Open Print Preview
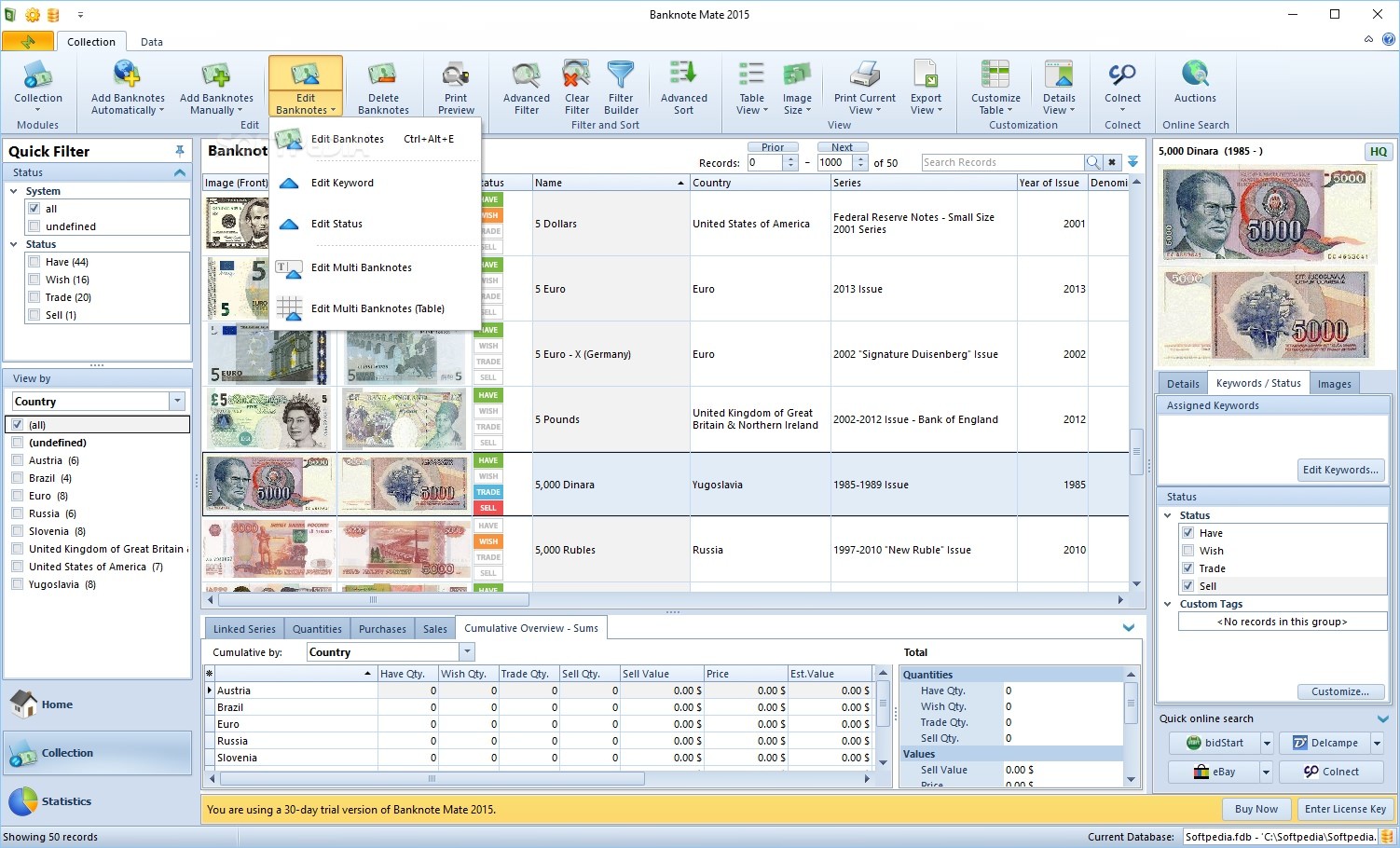 pyautogui.click(x=456, y=86)
